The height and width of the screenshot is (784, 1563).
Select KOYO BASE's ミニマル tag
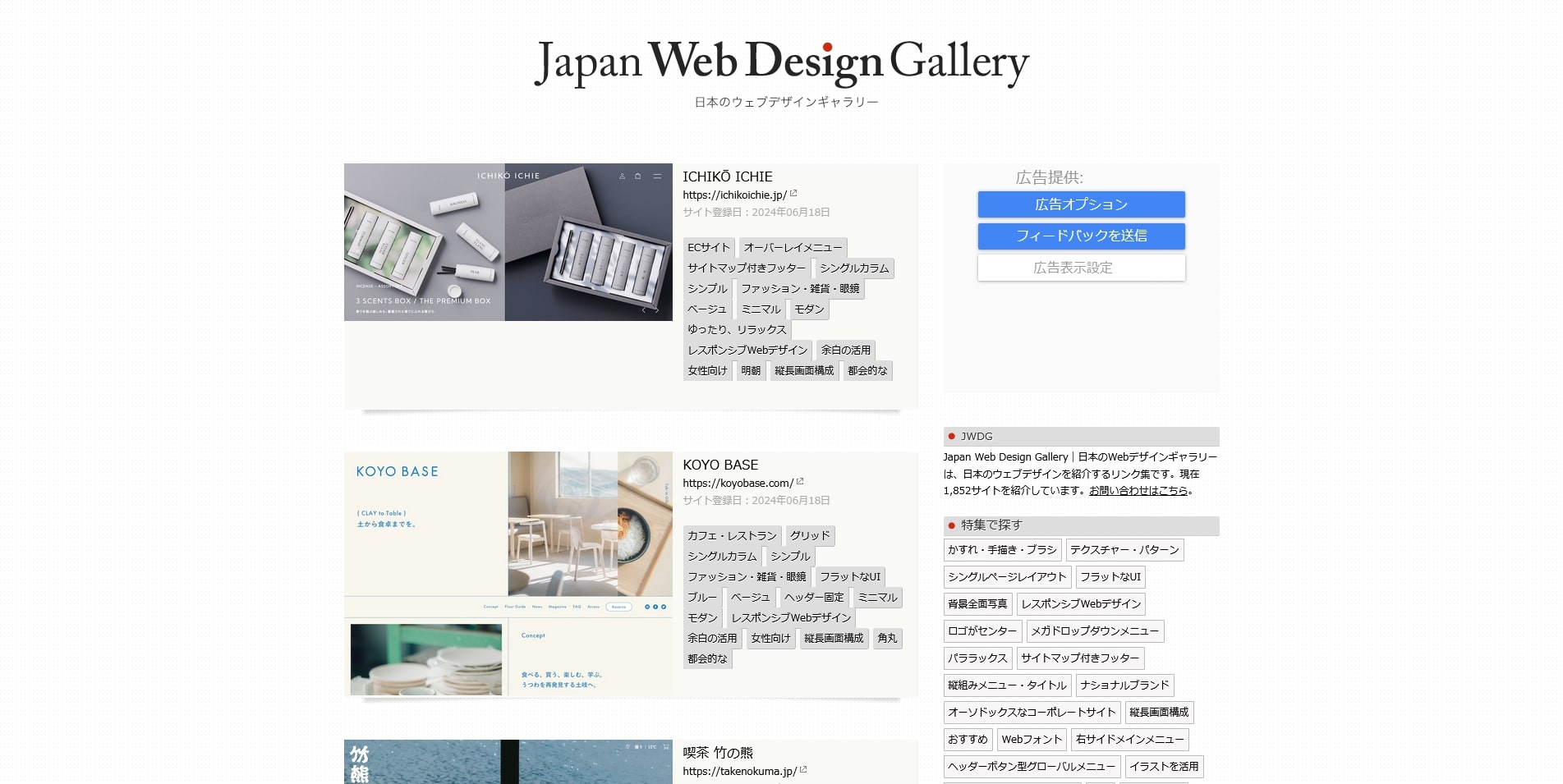tap(877, 597)
